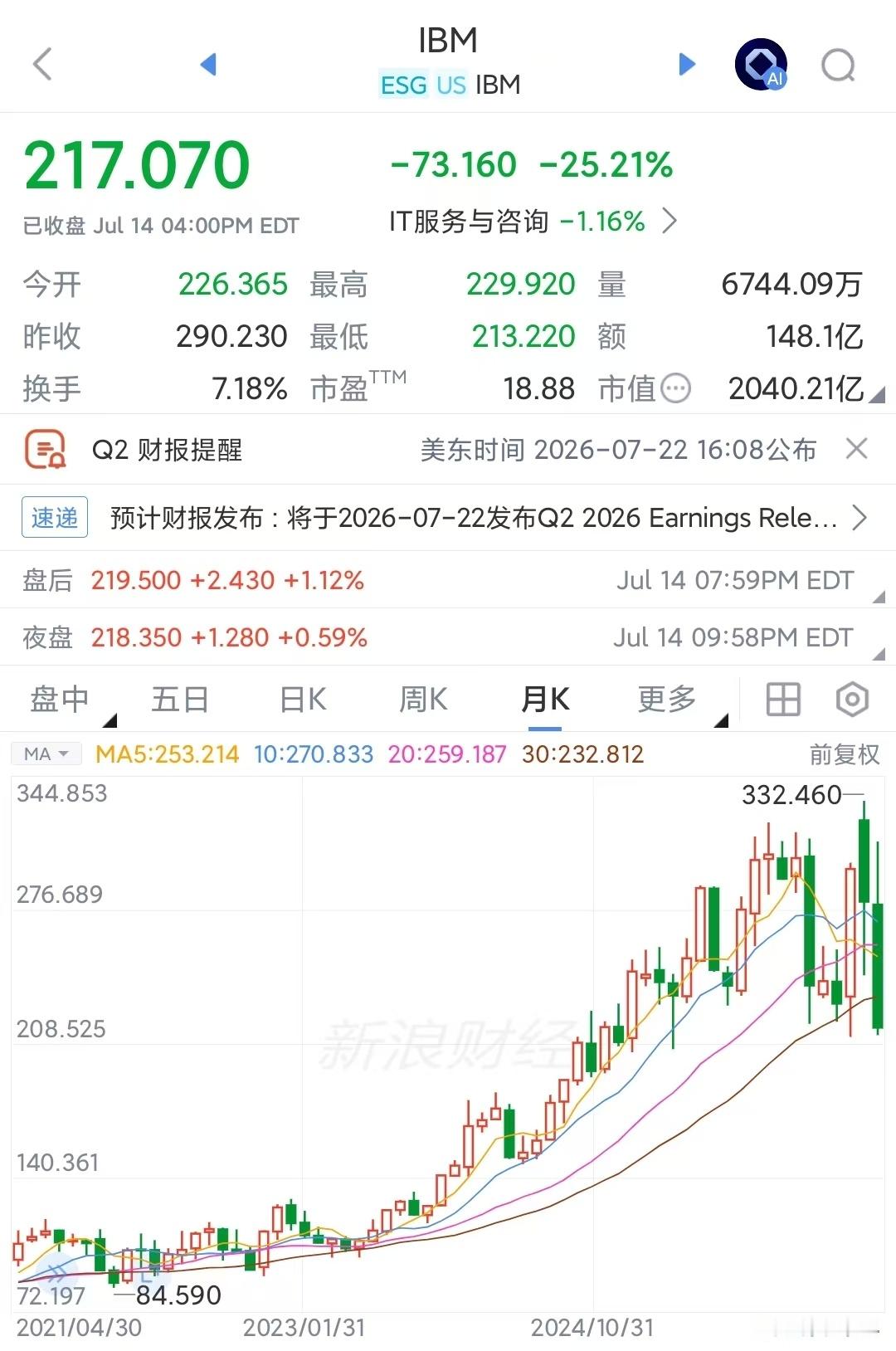Tap the US market tag

[x=451, y=85]
